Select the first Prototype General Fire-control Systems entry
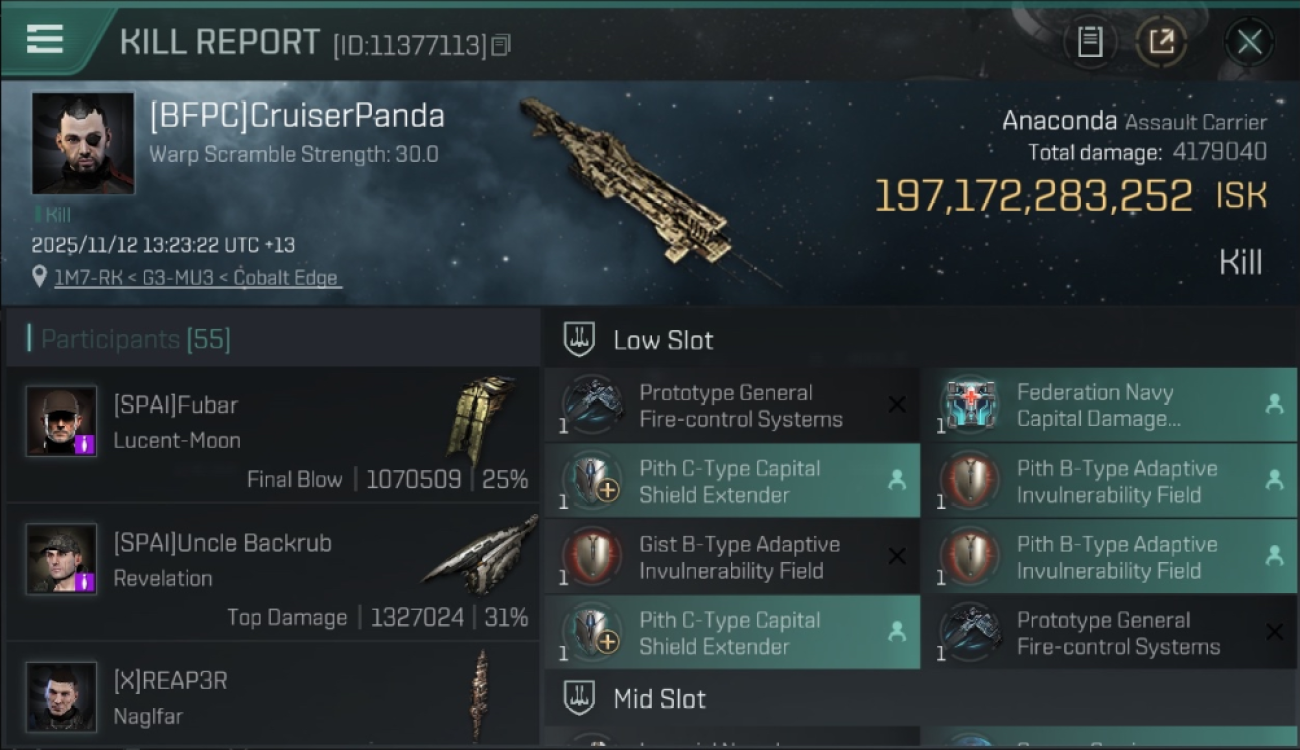The image size is (1300, 750). [x=732, y=405]
